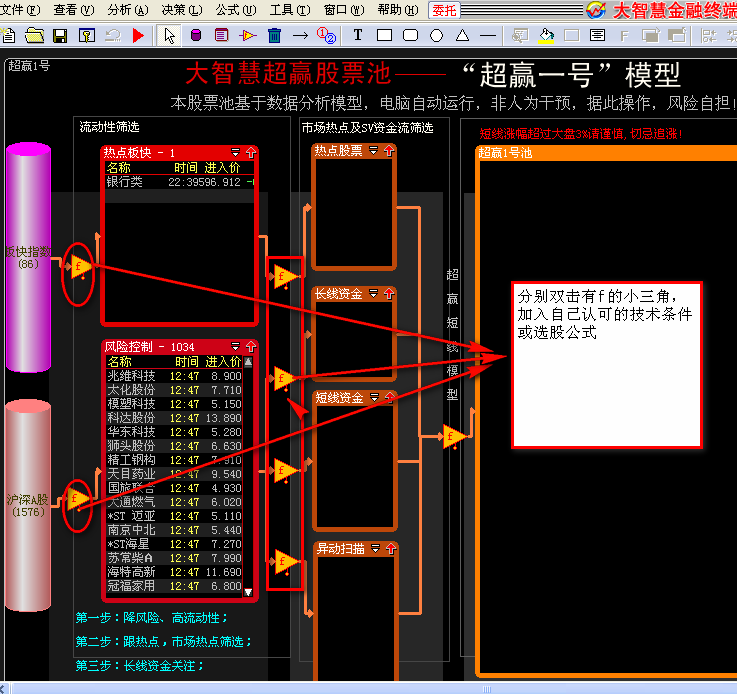Insert a list pool box tool
This screenshot has height=694, width=737.
click(221, 35)
